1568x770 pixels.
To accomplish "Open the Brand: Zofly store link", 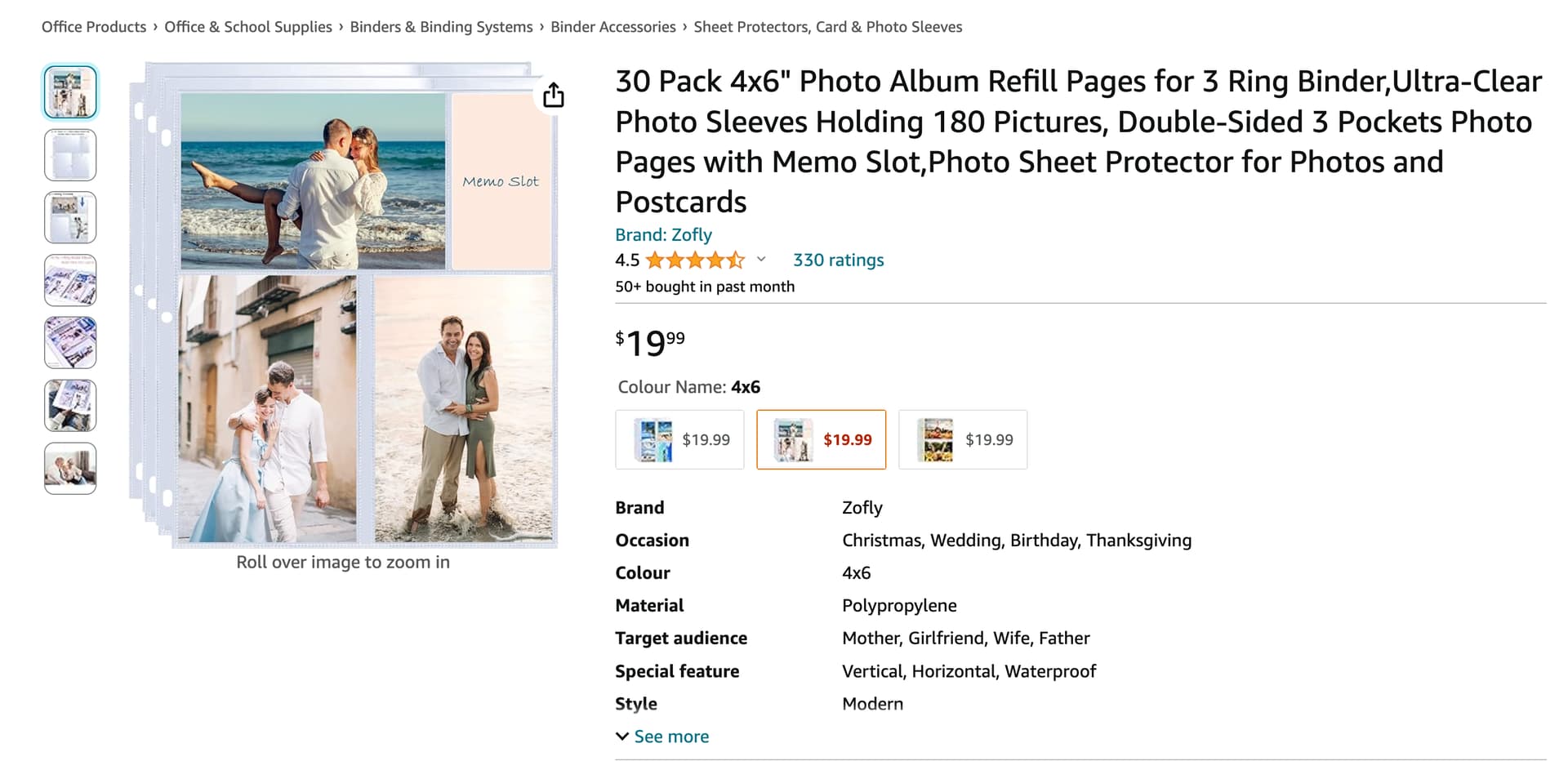I will tap(663, 235).
